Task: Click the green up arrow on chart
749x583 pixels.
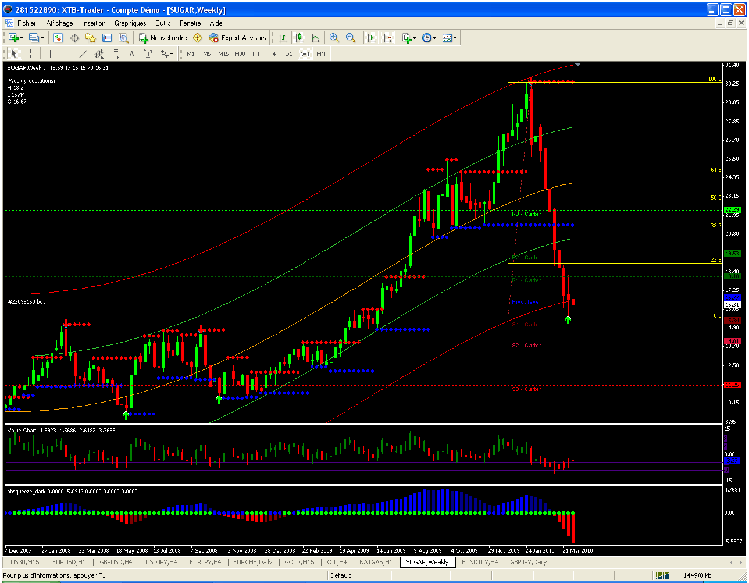Action: click(x=568, y=319)
